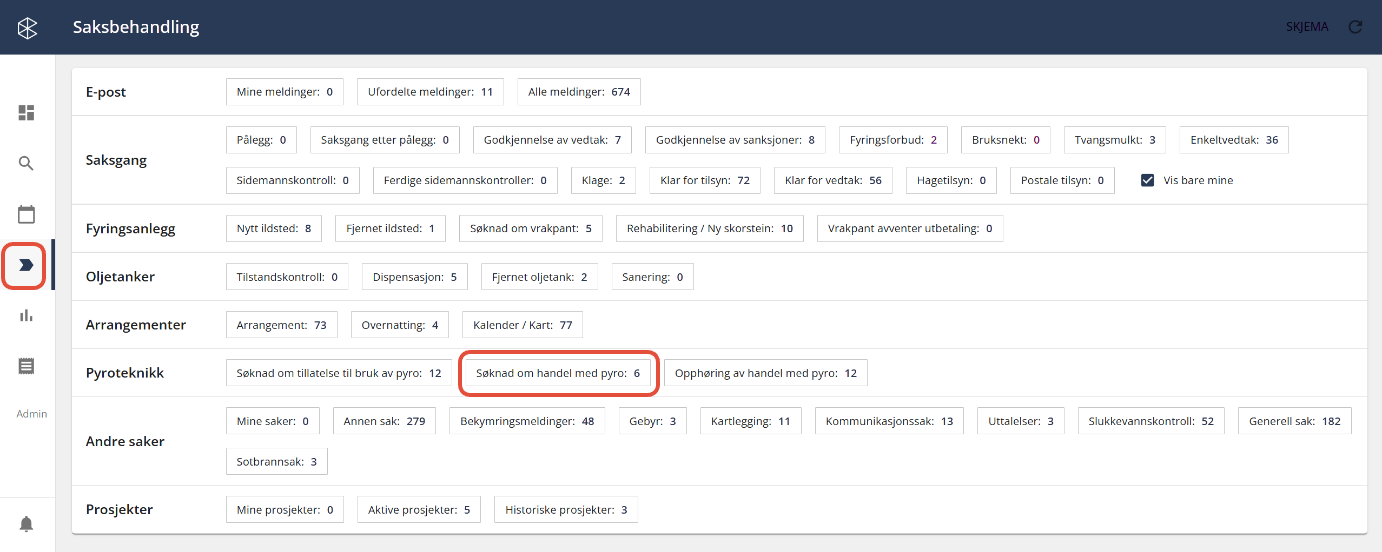The image size is (1382, 552).
Task: Open Godkjennelse av vedtak: 7
Action: (x=552, y=140)
